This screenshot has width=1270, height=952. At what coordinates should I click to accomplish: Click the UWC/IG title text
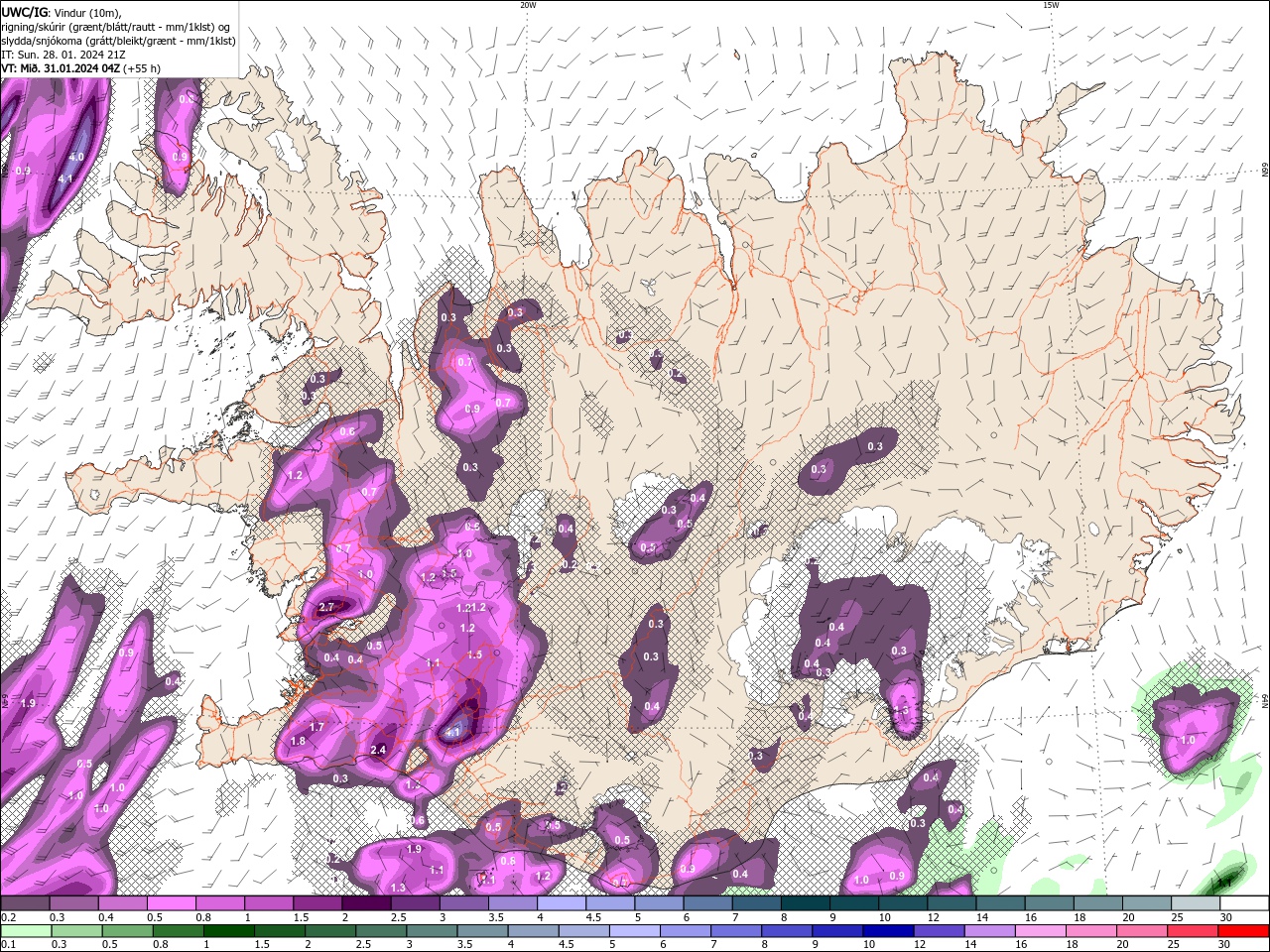point(25,12)
